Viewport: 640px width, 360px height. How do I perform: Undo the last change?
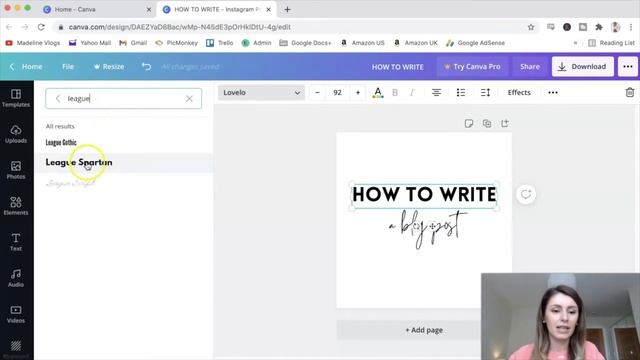click(x=146, y=67)
